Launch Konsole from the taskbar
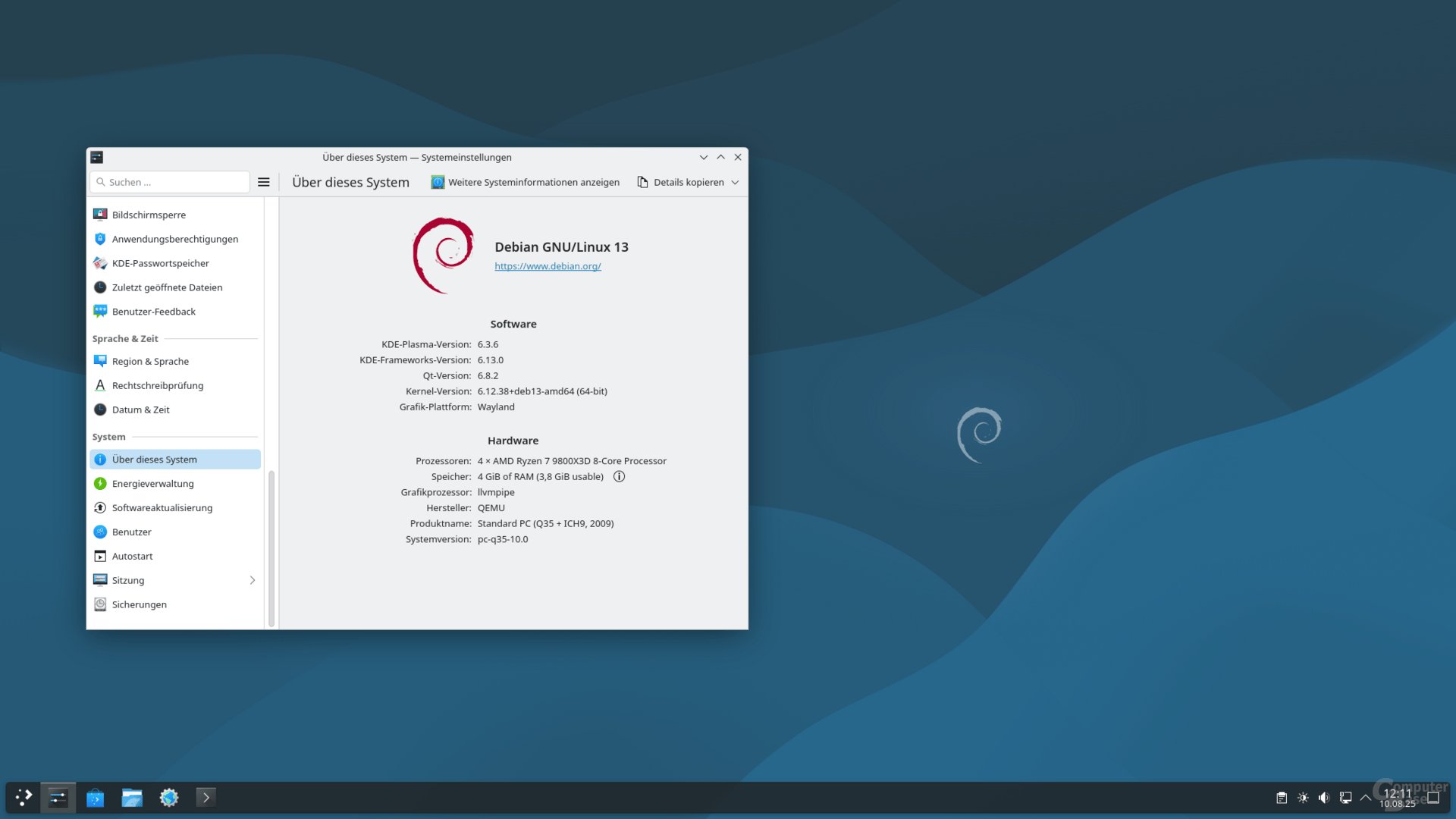Image resolution: width=1456 pixels, height=819 pixels. (x=206, y=797)
